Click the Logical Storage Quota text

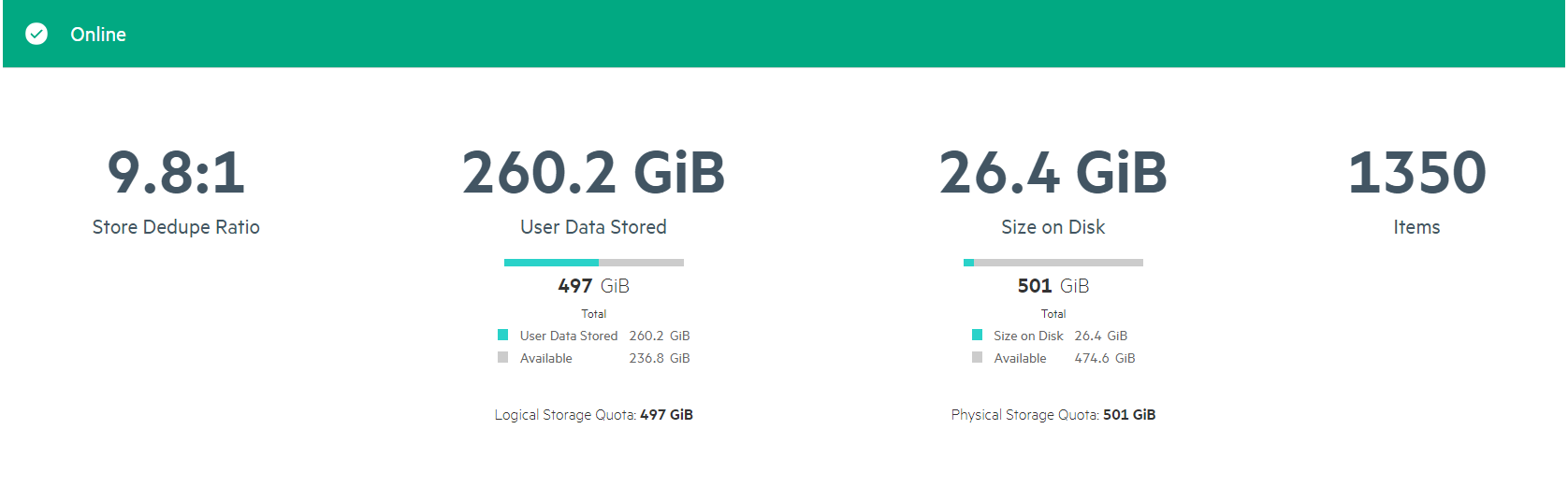pos(593,415)
